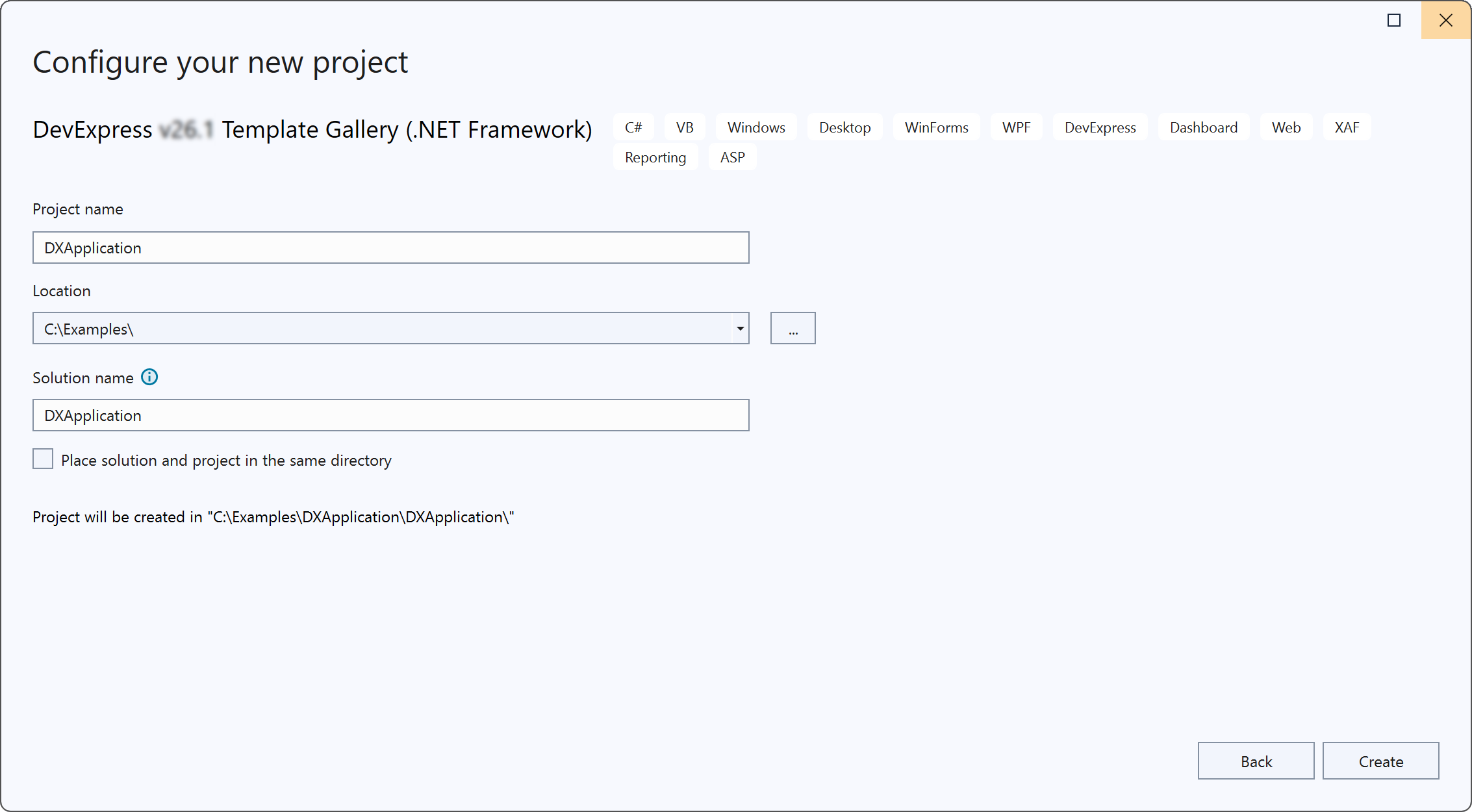Go Back to the previous step
The width and height of the screenshot is (1472, 812).
[x=1256, y=761]
